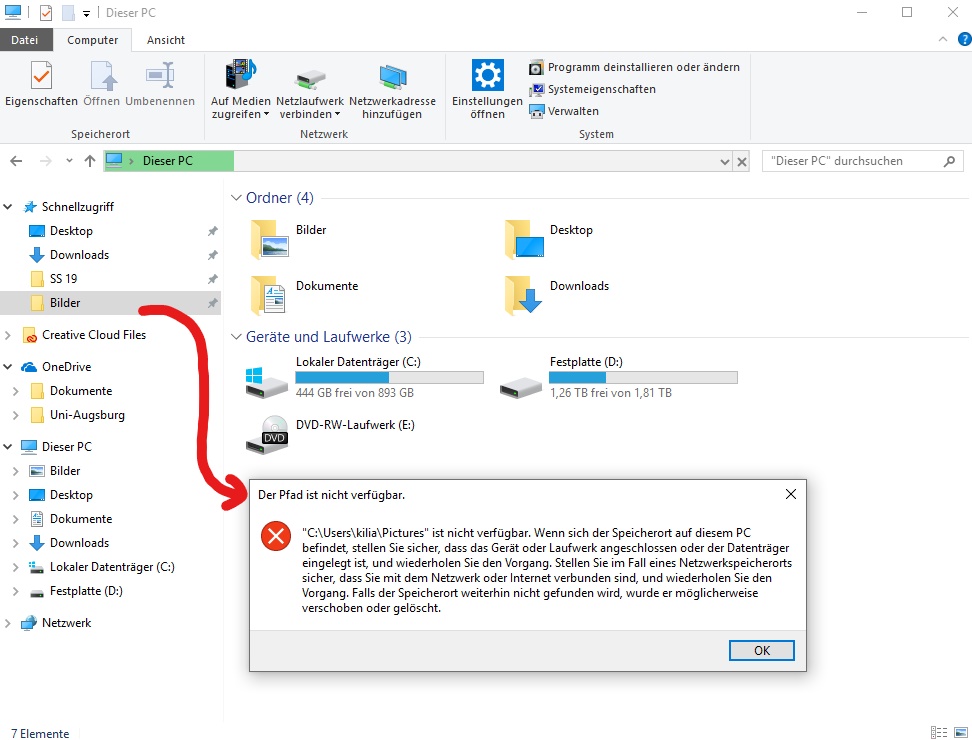
Task: Select Uni-Augsburg folder in sidebar
Action: [x=87, y=415]
